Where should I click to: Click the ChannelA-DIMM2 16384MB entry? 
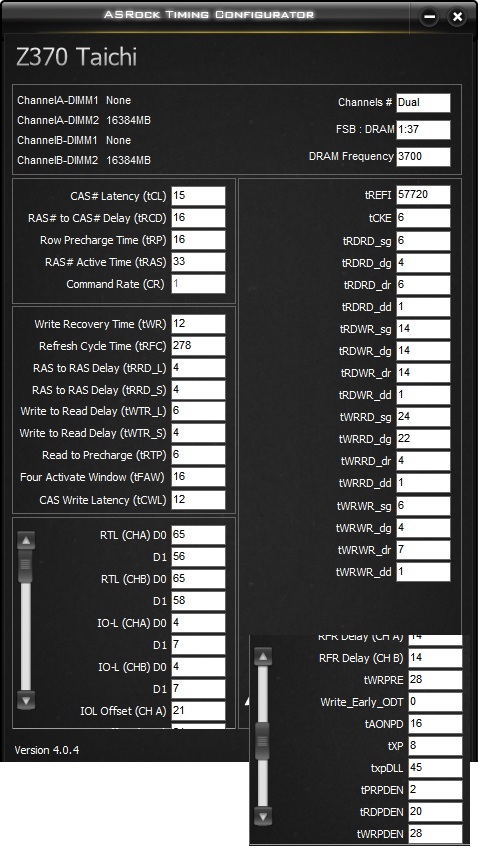click(x=84, y=120)
